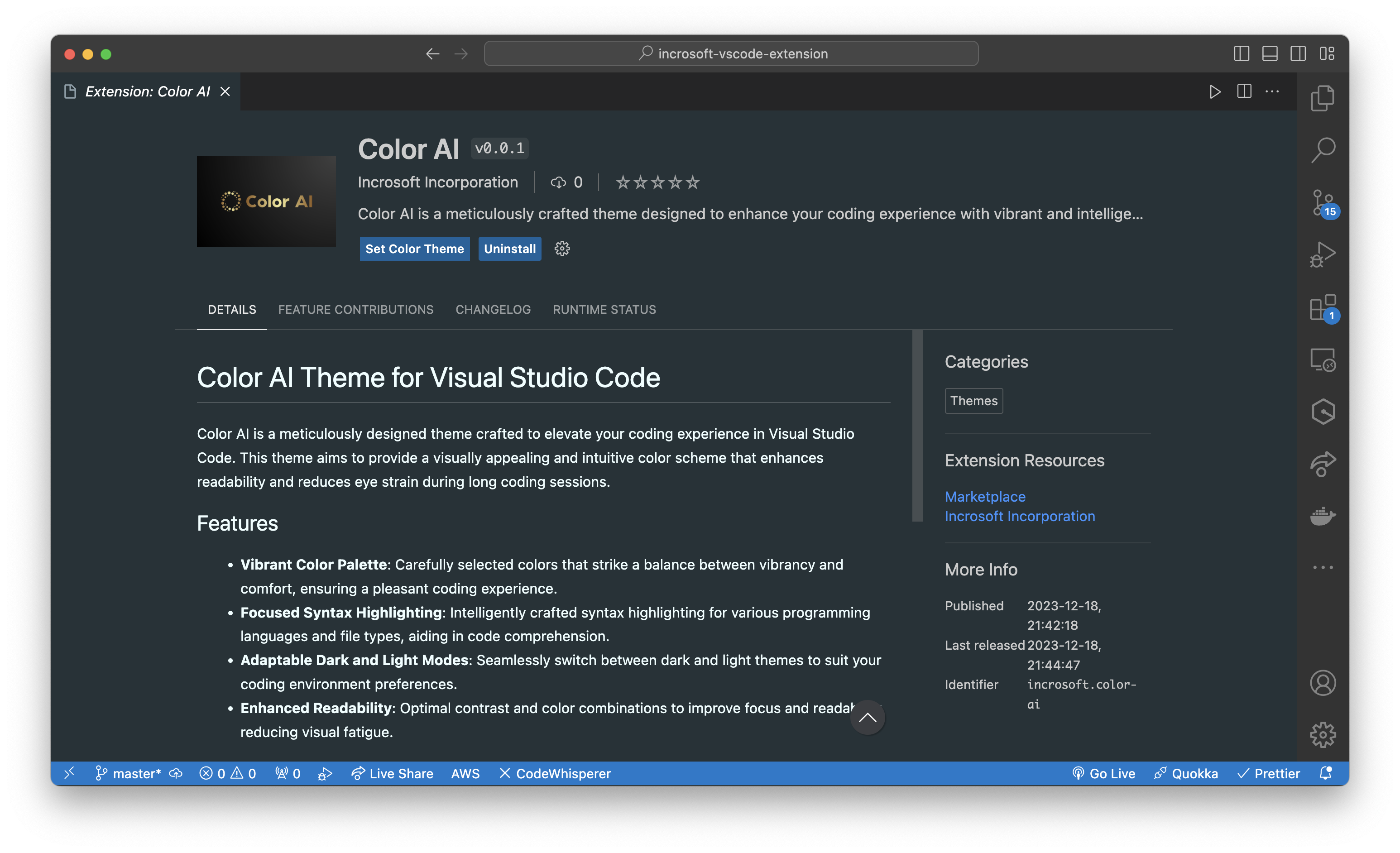Open the Search view in activity bar
The width and height of the screenshot is (1400, 853).
pos(1323,150)
